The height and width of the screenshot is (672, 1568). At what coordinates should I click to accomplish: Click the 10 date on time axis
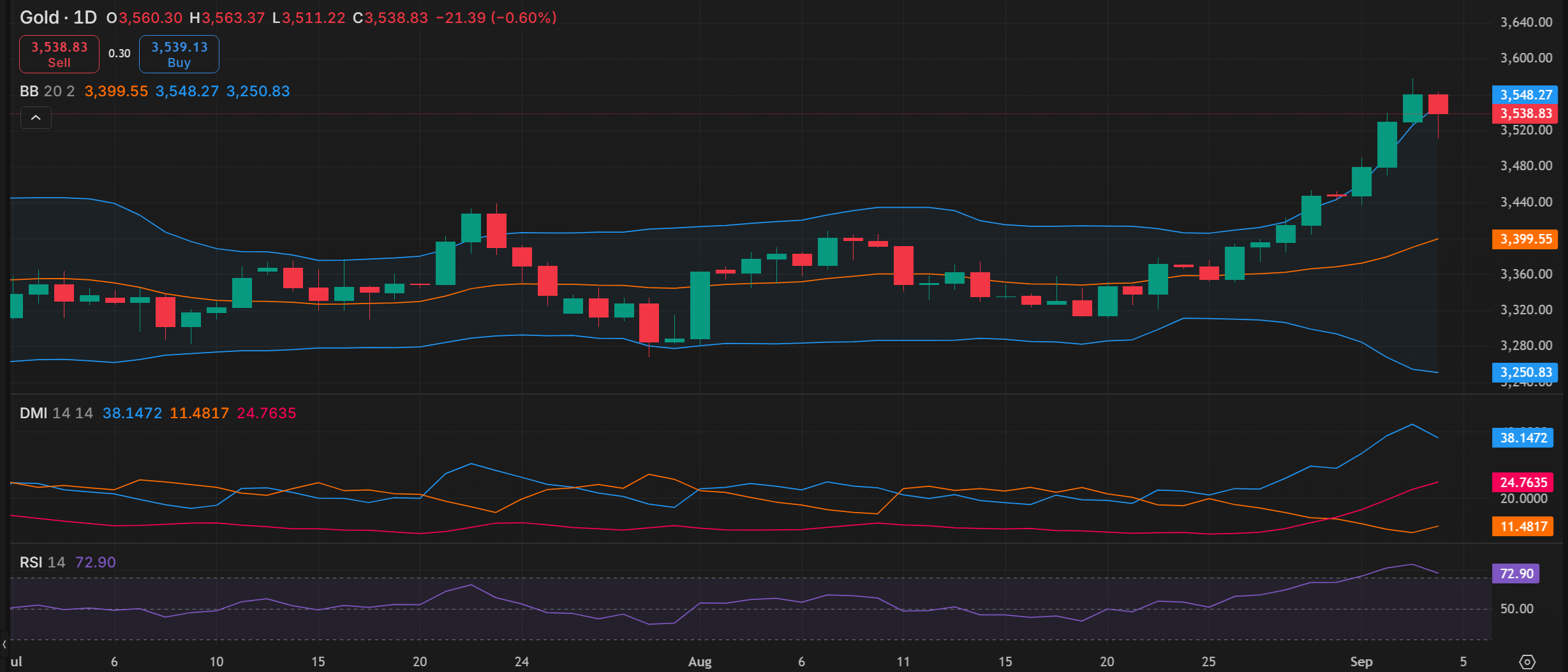pos(216,662)
